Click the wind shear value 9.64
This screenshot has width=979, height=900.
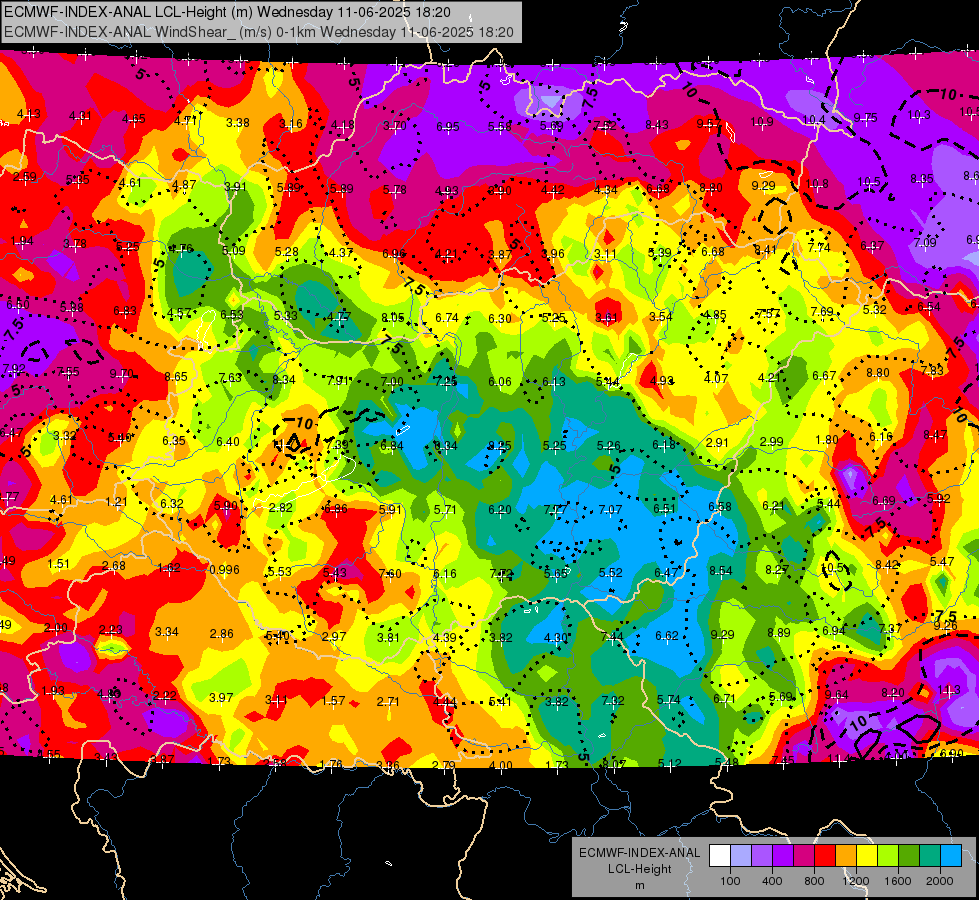[x=837, y=695]
